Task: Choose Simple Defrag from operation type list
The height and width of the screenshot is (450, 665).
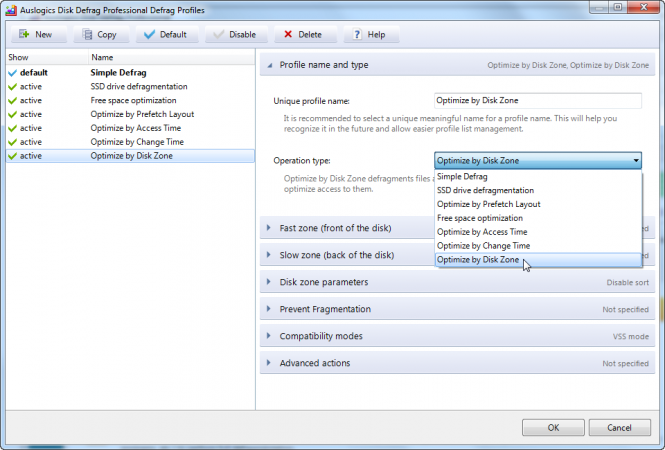Action: point(538,176)
